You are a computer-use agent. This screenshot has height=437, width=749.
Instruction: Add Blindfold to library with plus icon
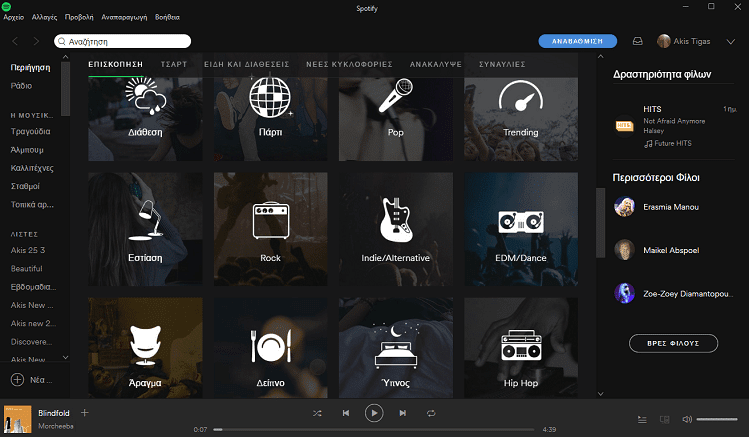tap(85, 413)
